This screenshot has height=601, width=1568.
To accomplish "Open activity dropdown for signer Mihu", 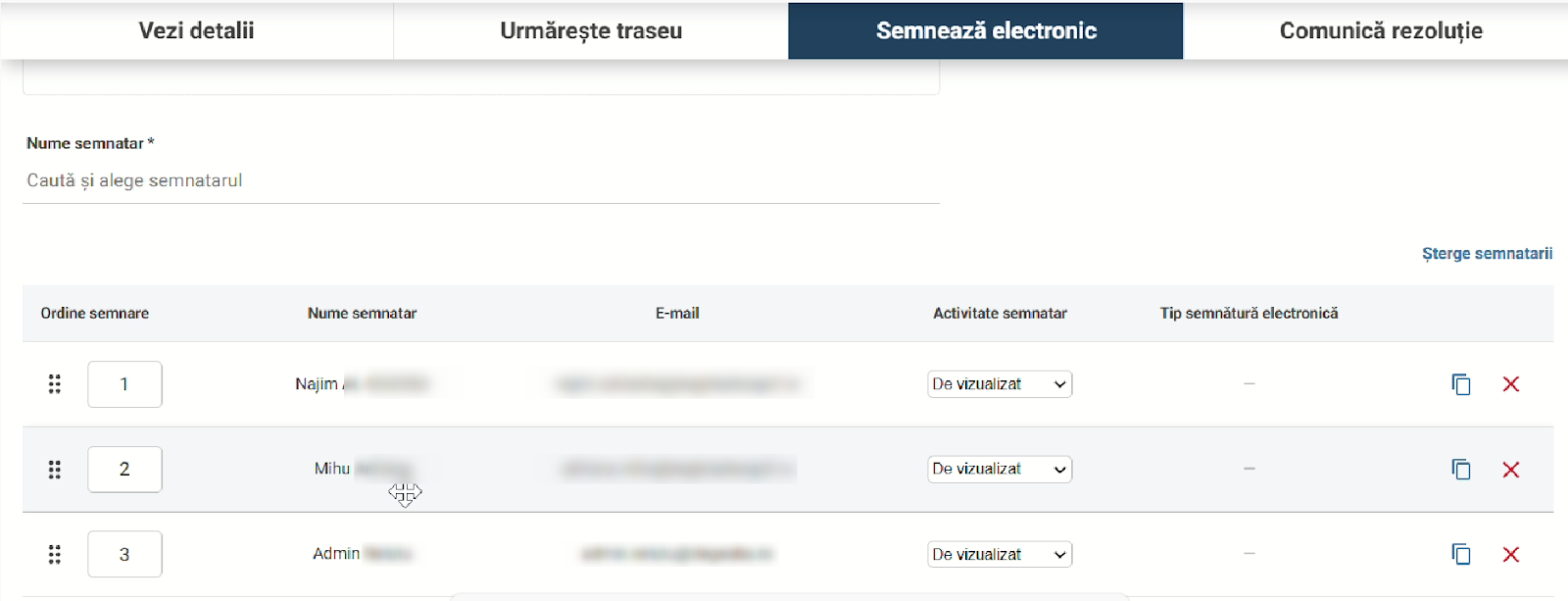I will 1000,470.
